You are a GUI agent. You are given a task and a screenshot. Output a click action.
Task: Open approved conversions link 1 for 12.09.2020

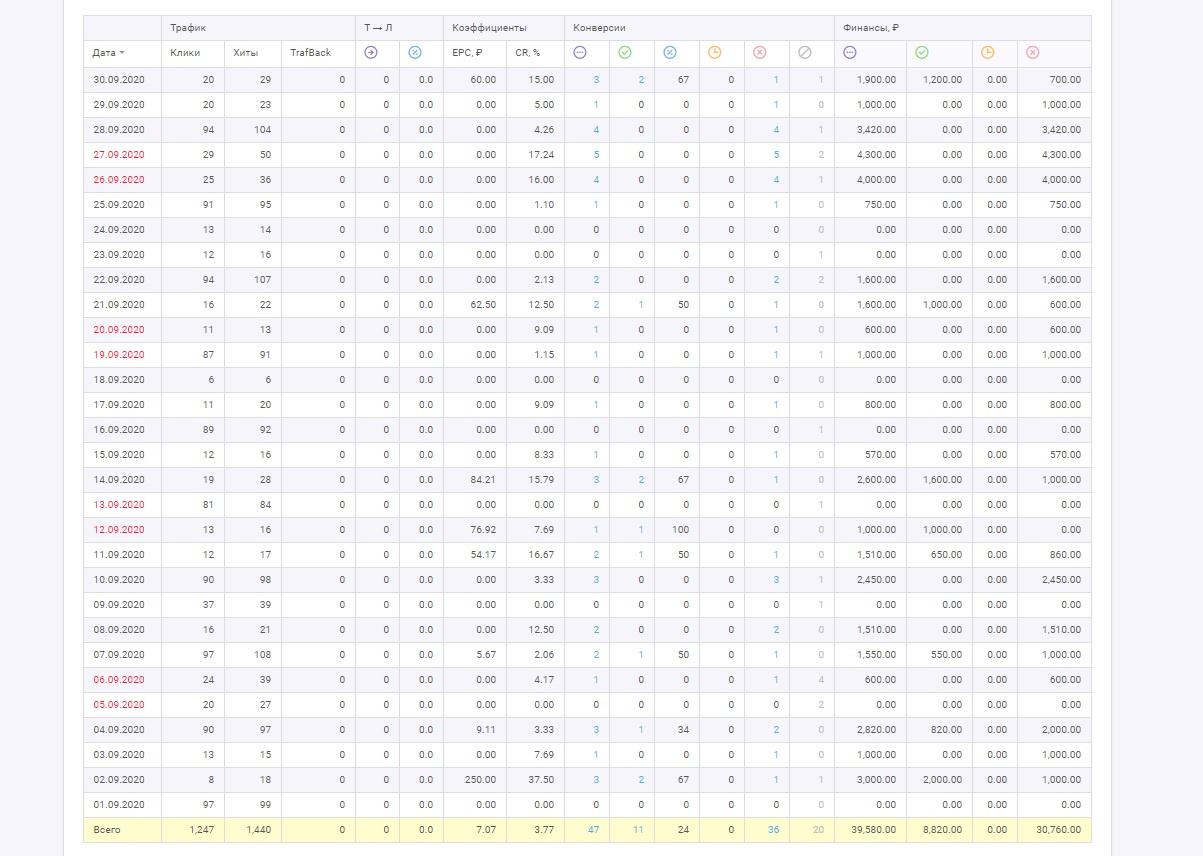click(x=641, y=529)
